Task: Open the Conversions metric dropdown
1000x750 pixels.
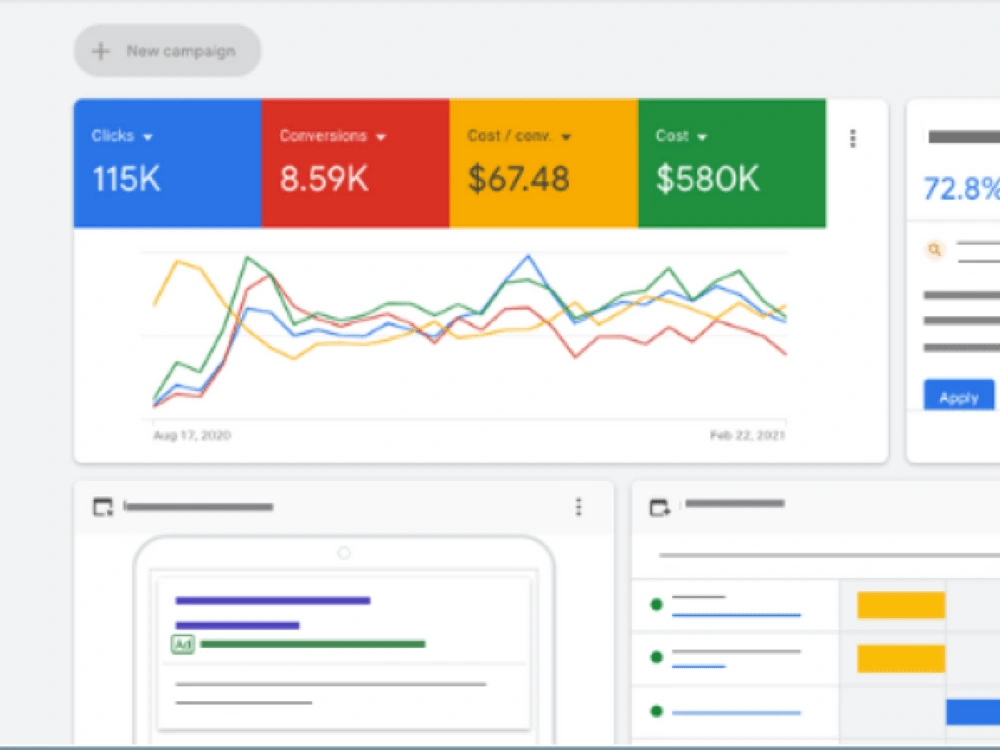Action: 381,137
